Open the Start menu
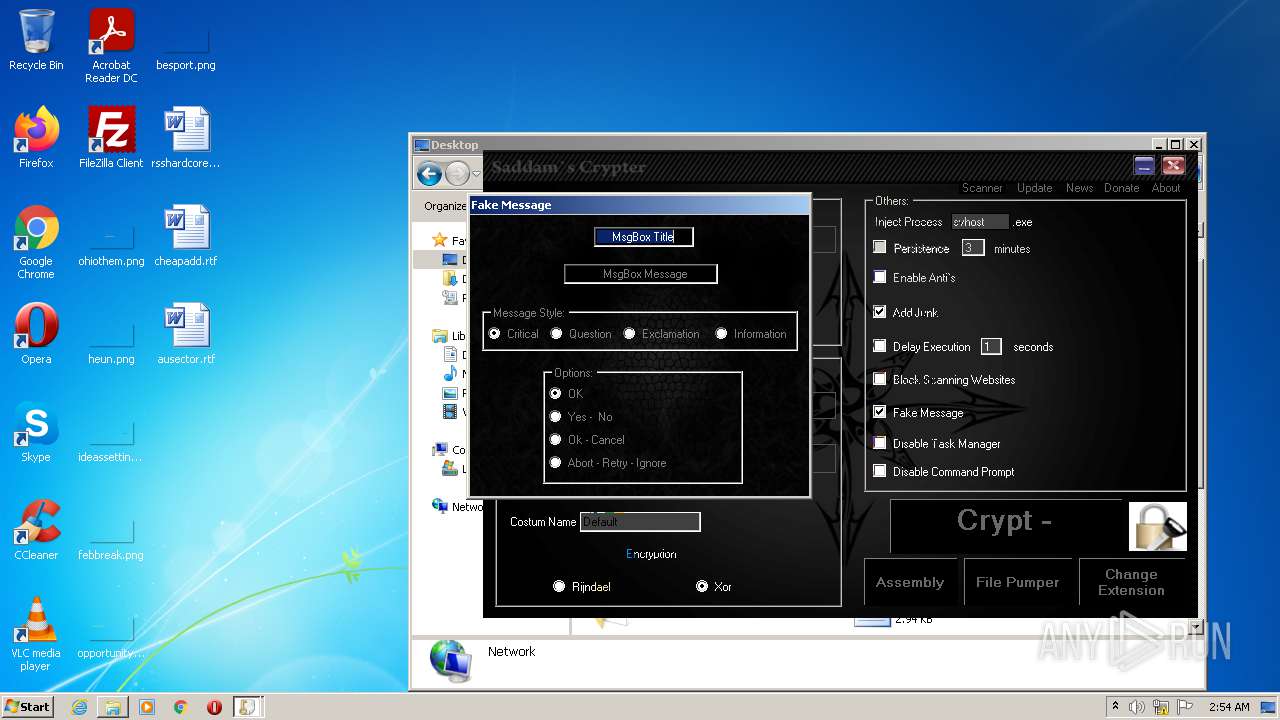The image size is (1280, 720). pyautogui.click(x=28, y=707)
